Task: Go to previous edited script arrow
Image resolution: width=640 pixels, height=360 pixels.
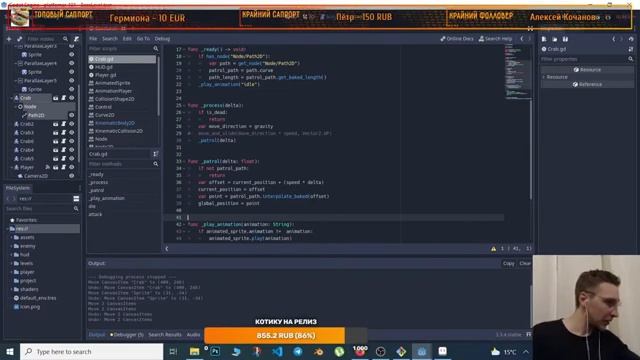Action: coord(522,39)
